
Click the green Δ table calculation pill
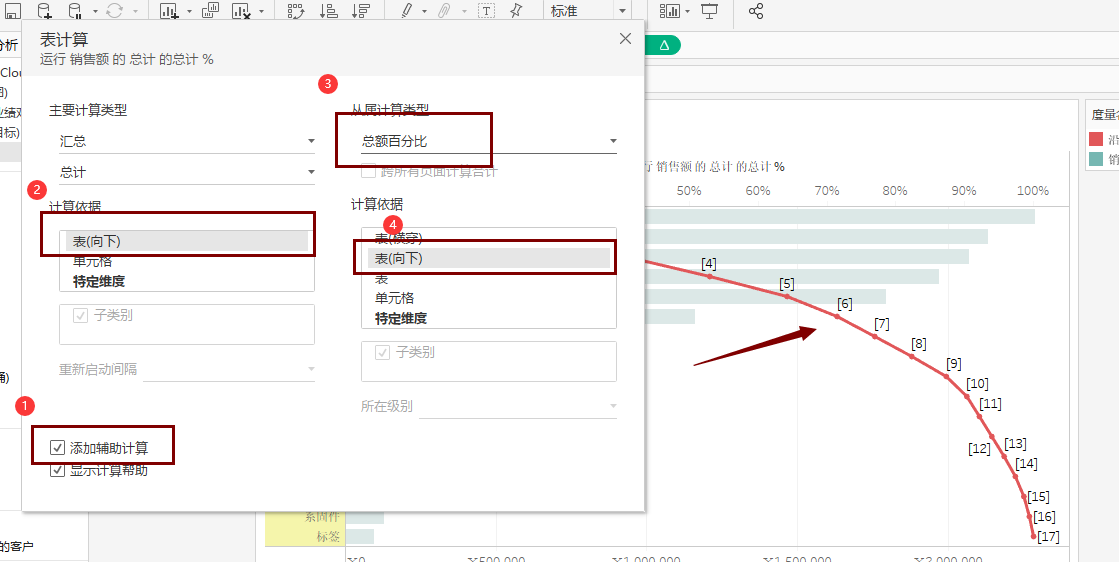[662, 45]
